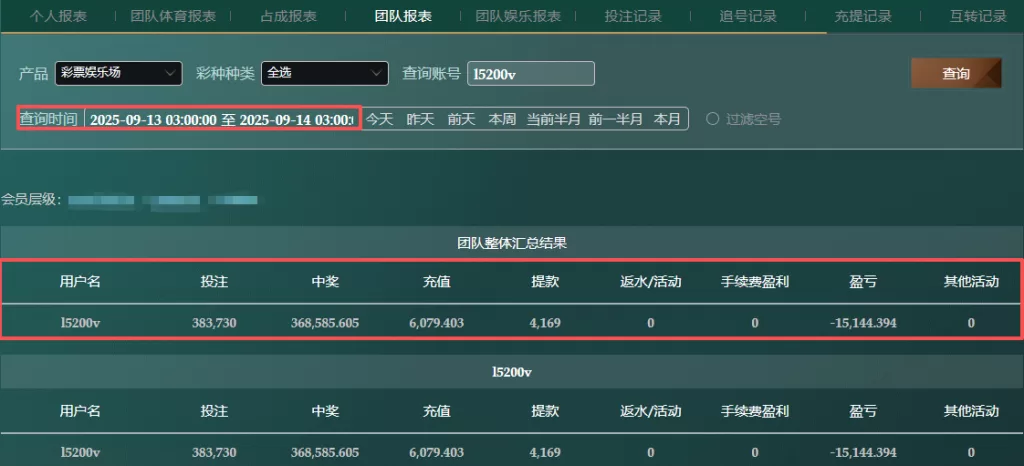Go to the 投注记录 tab
This screenshot has height=466, width=1024.
(633, 16)
